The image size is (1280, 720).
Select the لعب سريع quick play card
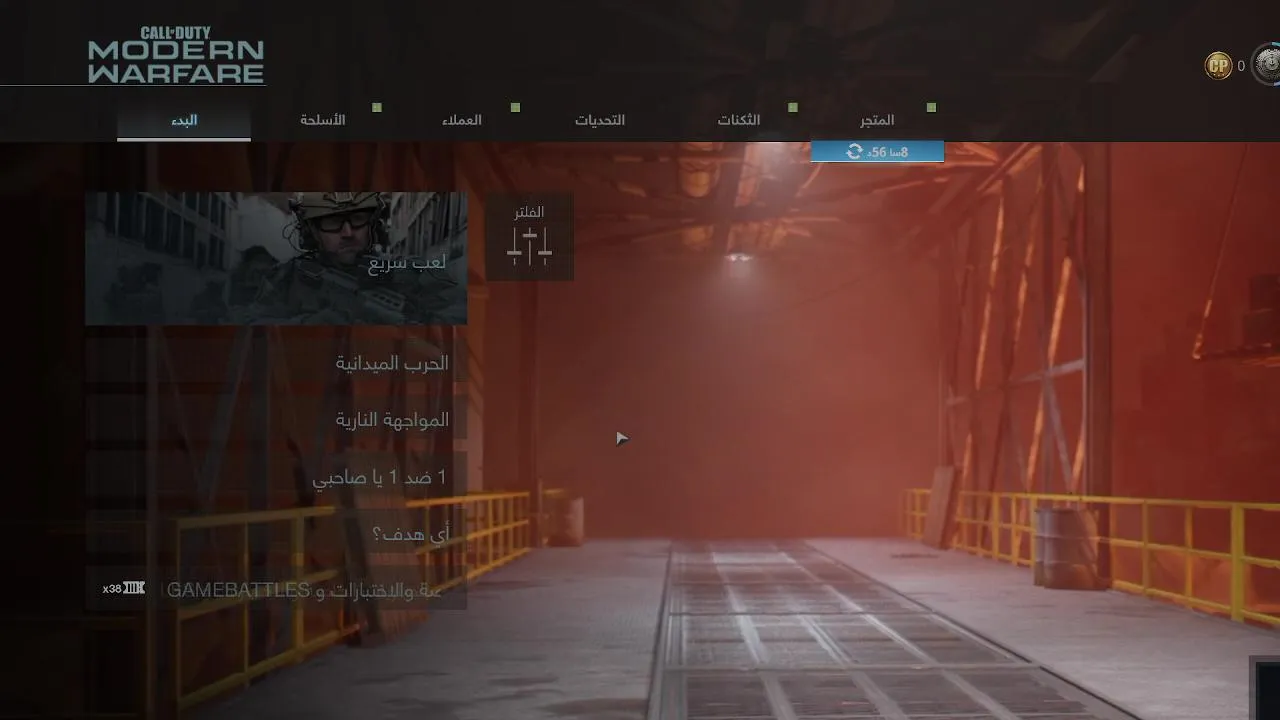coord(276,259)
